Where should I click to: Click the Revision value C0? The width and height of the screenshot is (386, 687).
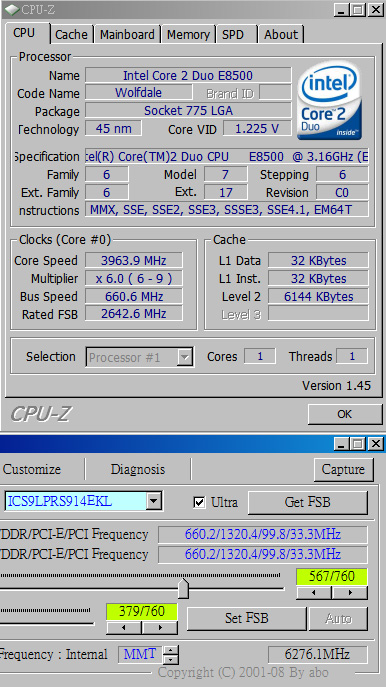pyautogui.click(x=342, y=192)
